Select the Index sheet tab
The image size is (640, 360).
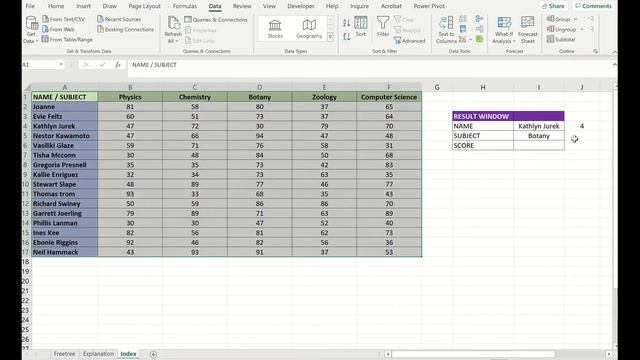[x=128, y=354]
